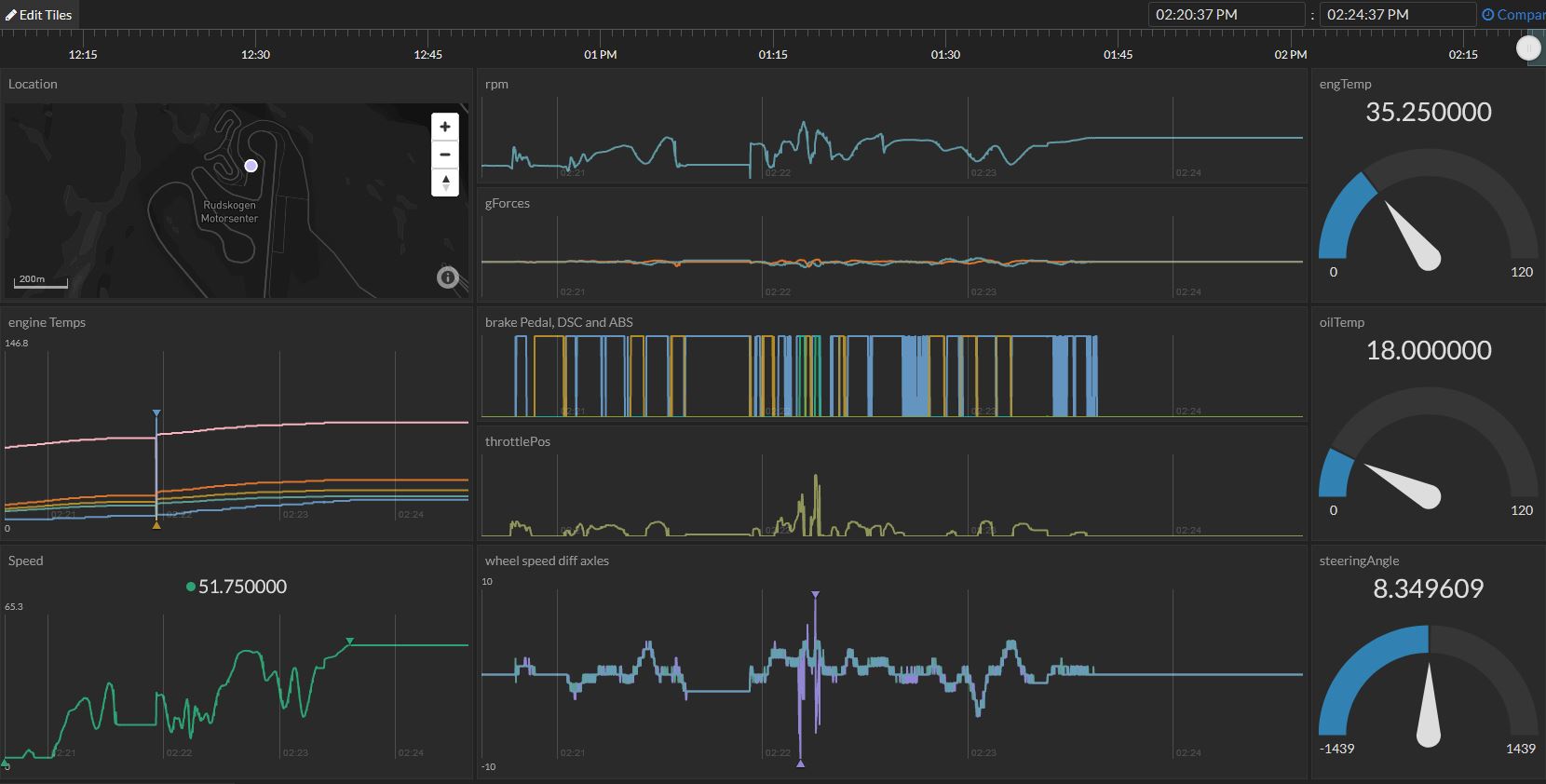This screenshot has width=1546, height=784.
Task: Click the 01:30 timeline tick label
Action: point(945,55)
